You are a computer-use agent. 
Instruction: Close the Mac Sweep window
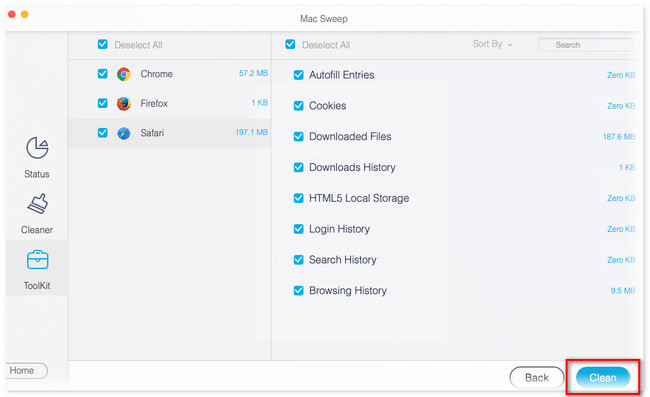12,15
